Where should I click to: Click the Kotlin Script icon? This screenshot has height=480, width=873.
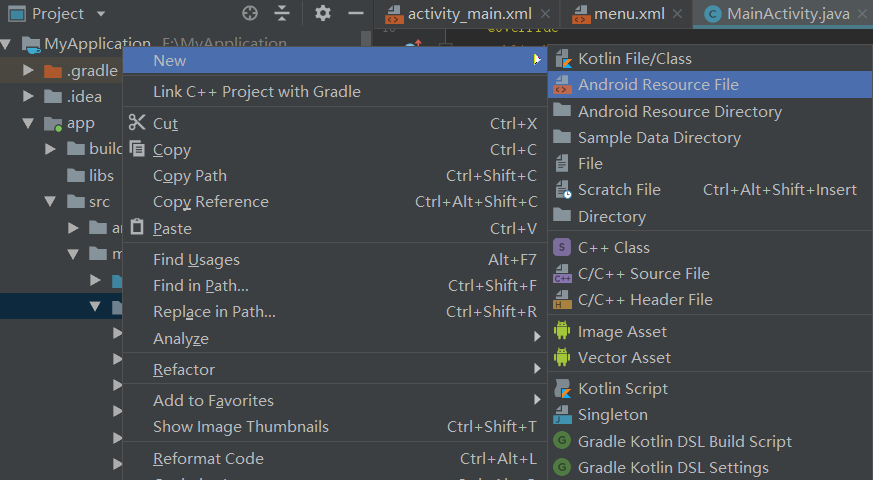click(563, 388)
